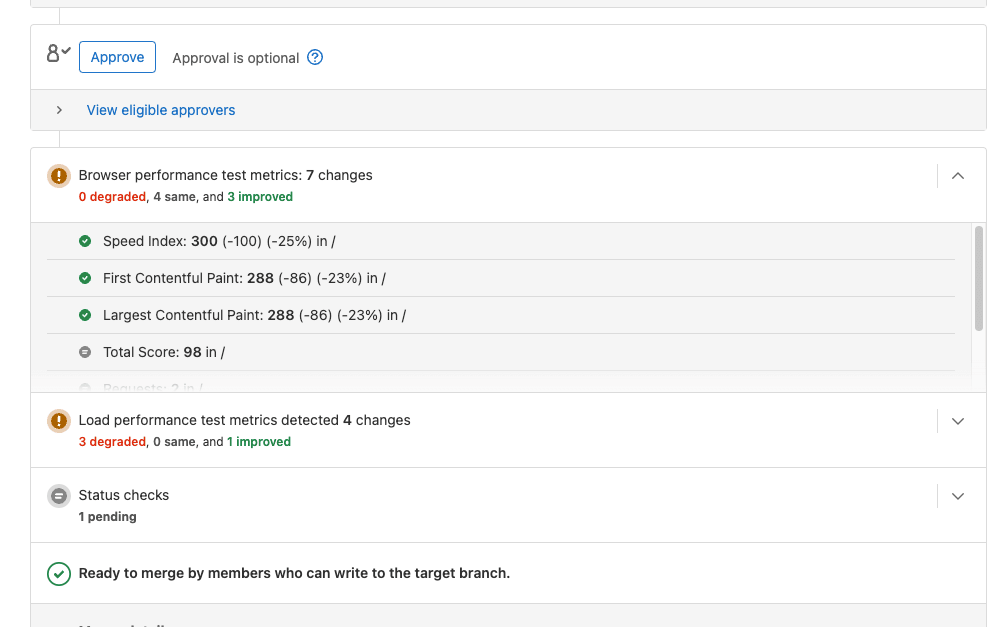The height and width of the screenshot is (627, 1006).
Task: Click the warning icon on Browser performance metrics
Action: click(58, 175)
